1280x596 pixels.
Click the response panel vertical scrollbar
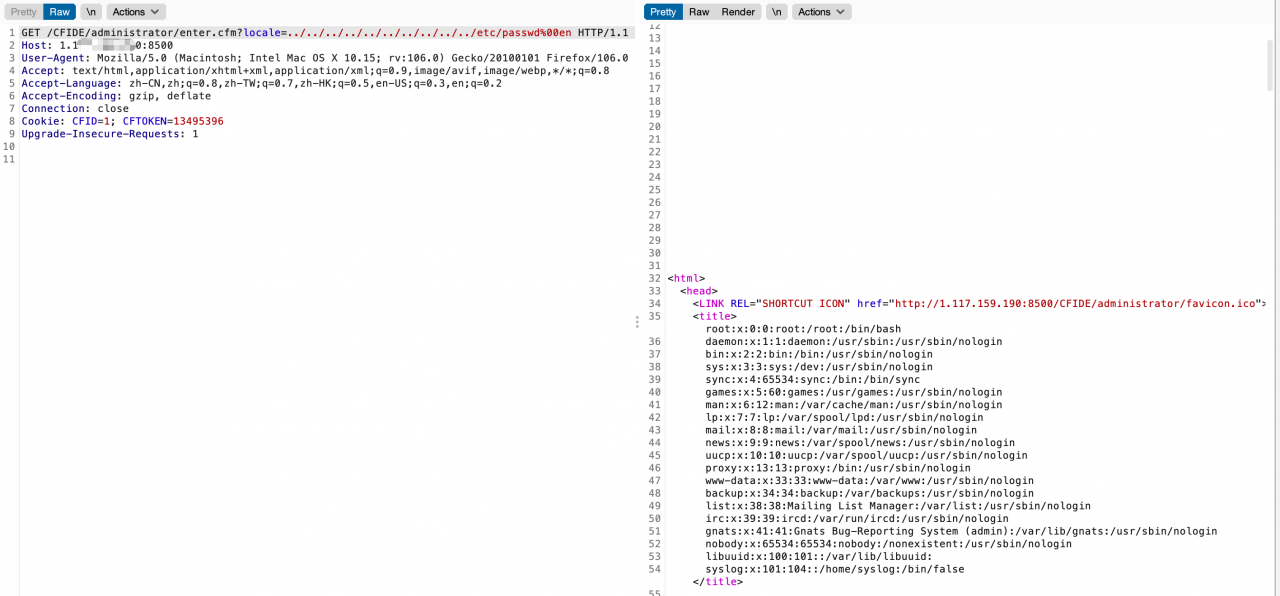pyautogui.click(x=1270, y=65)
